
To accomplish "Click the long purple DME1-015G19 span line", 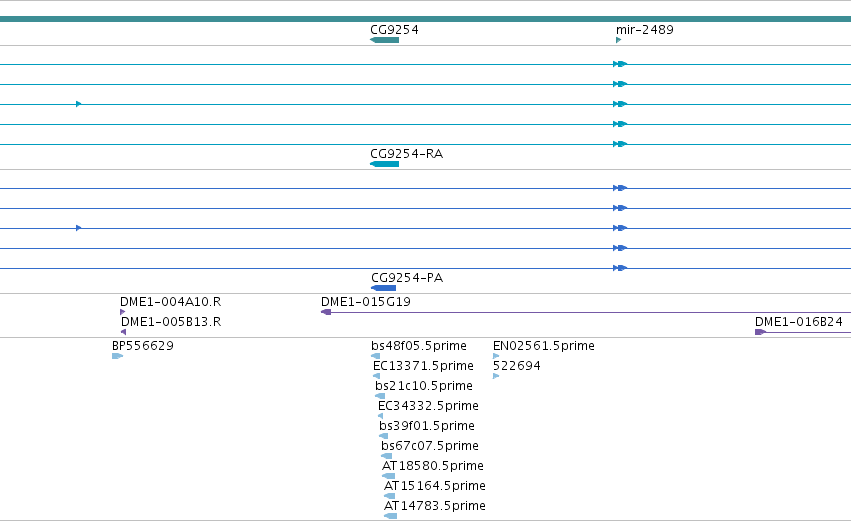I will coord(591,313).
